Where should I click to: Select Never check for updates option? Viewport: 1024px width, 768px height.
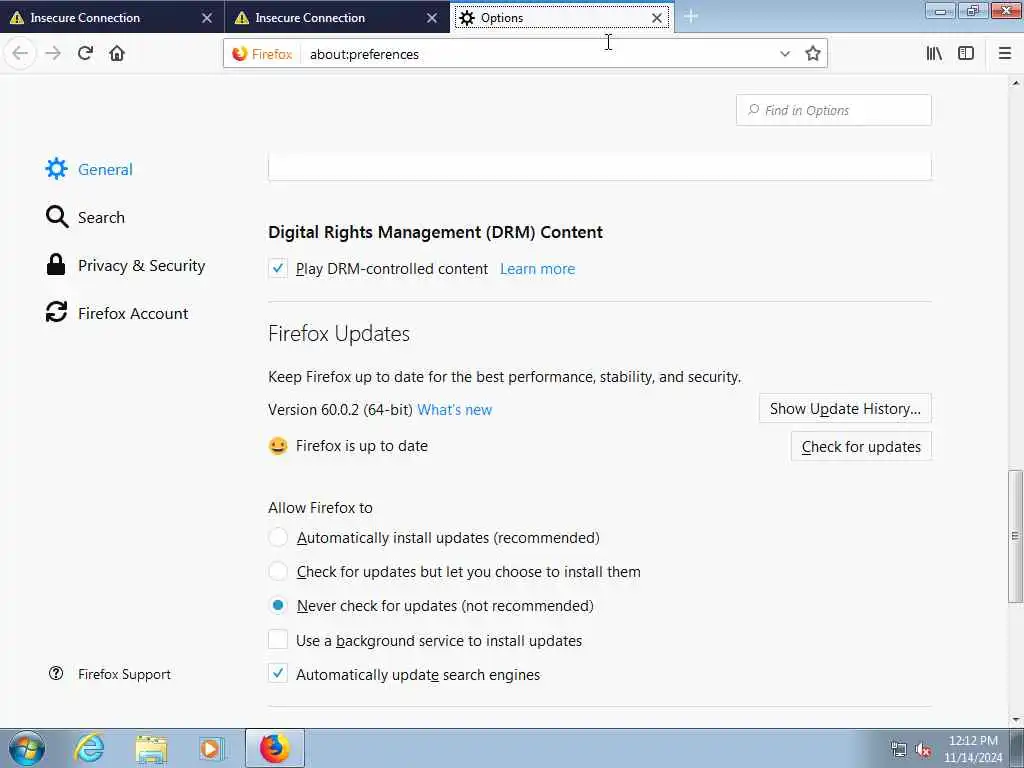(278, 605)
